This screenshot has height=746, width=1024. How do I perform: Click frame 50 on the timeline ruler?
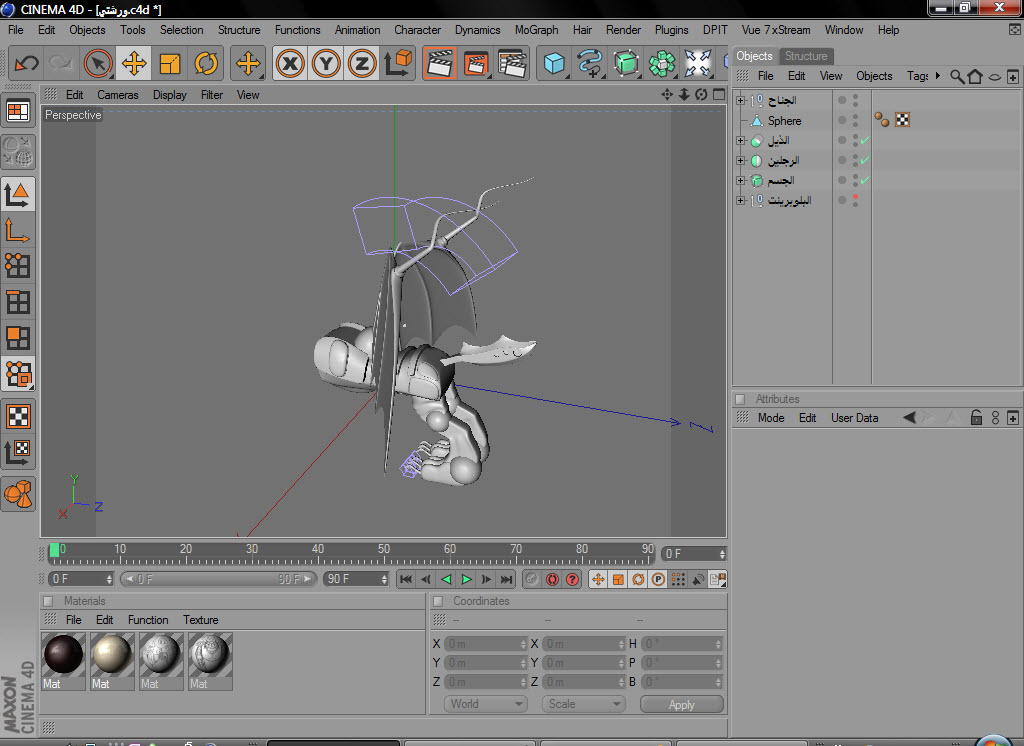pyautogui.click(x=384, y=552)
